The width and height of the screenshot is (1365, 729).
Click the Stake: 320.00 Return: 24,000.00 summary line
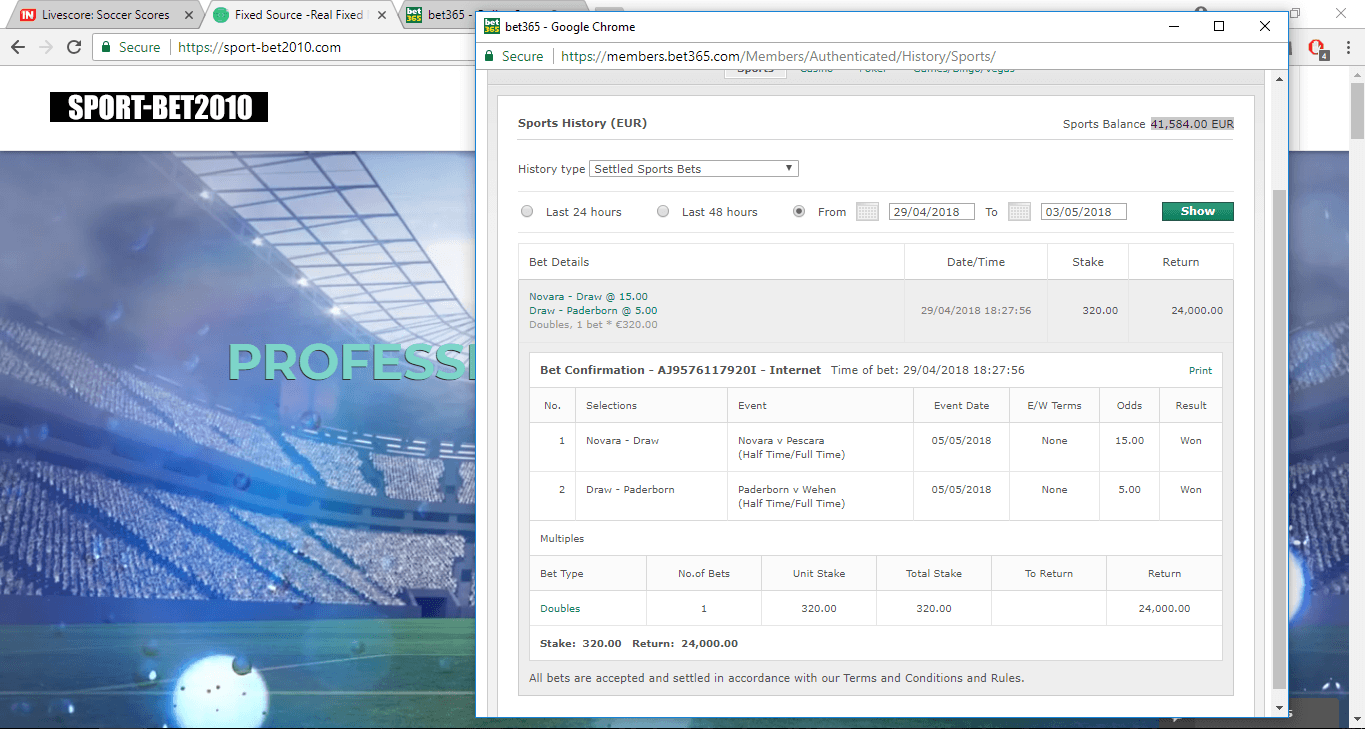coord(639,643)
